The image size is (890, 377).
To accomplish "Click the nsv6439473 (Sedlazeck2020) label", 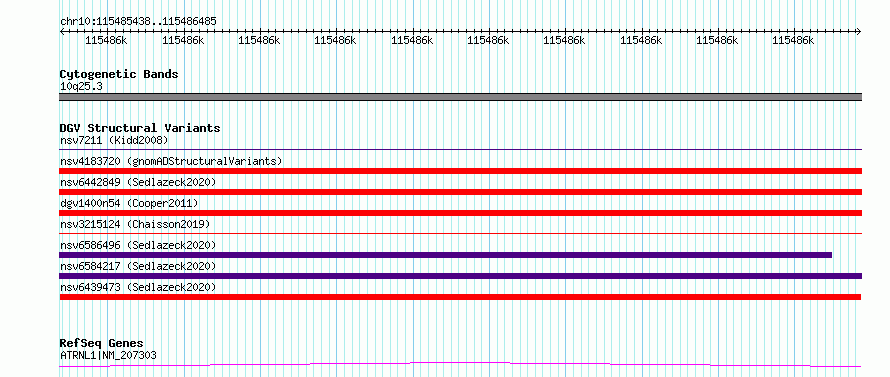I will point(138,287).
